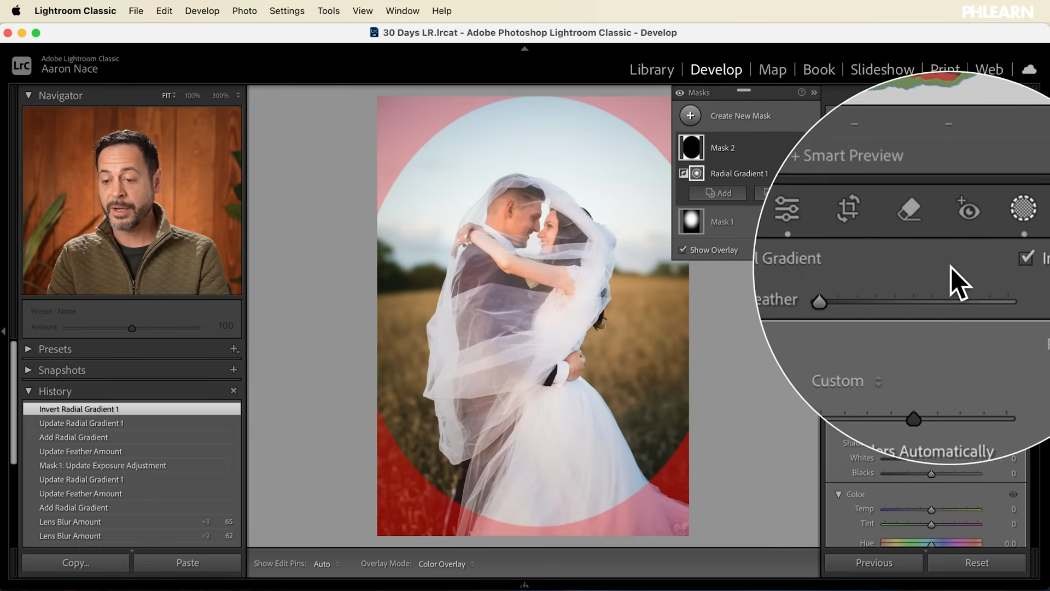Adjust the preset Amount slider
The width and height of the screenshot is (1050, 591).
click(x=132, y=328)
